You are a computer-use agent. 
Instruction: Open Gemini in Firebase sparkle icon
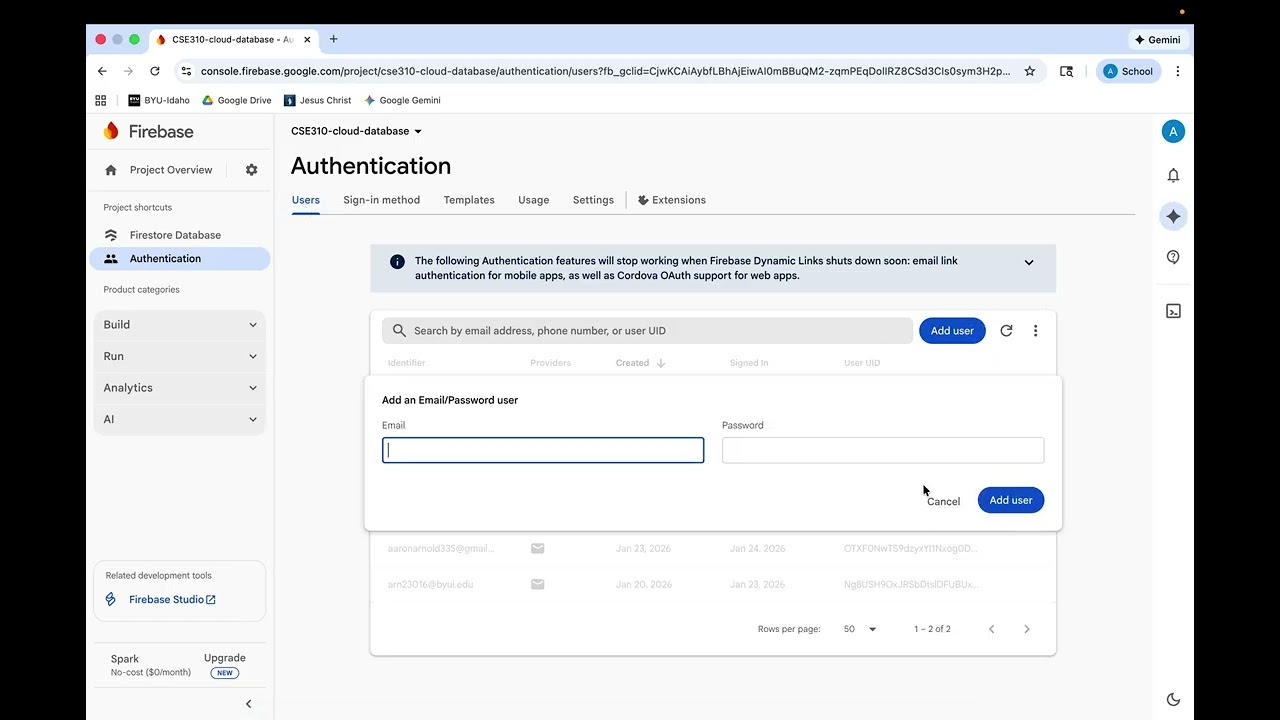click(1173, 216)
